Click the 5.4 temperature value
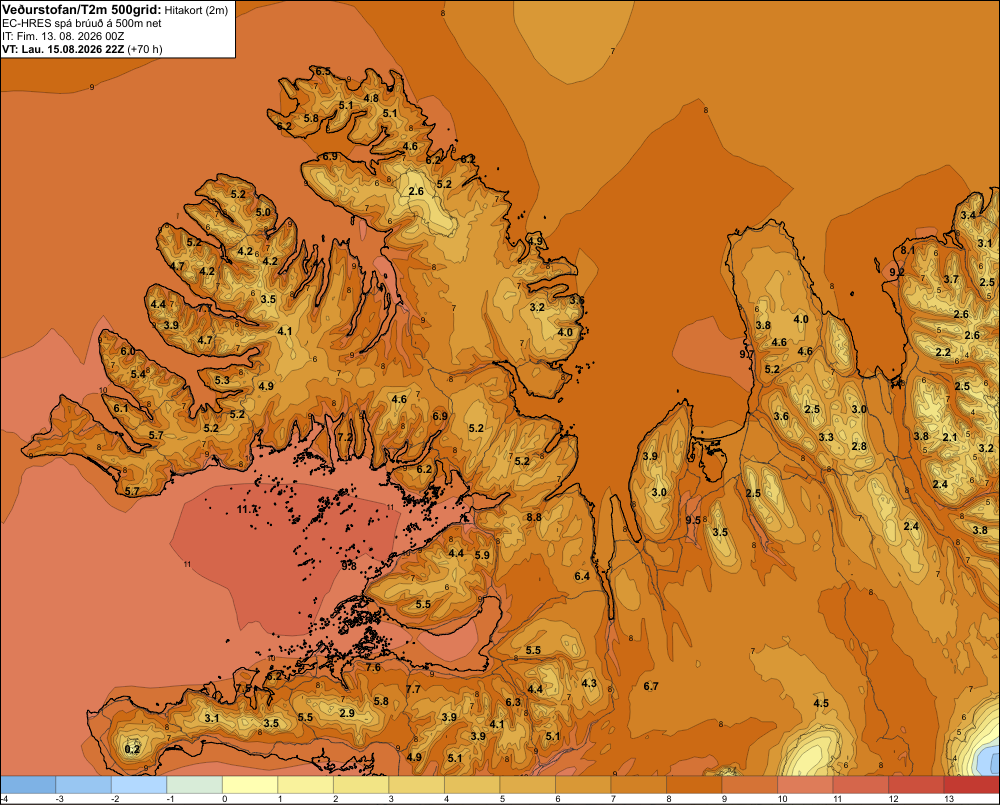Screen dimensions: 1000x805 click(x=138, y=374)
